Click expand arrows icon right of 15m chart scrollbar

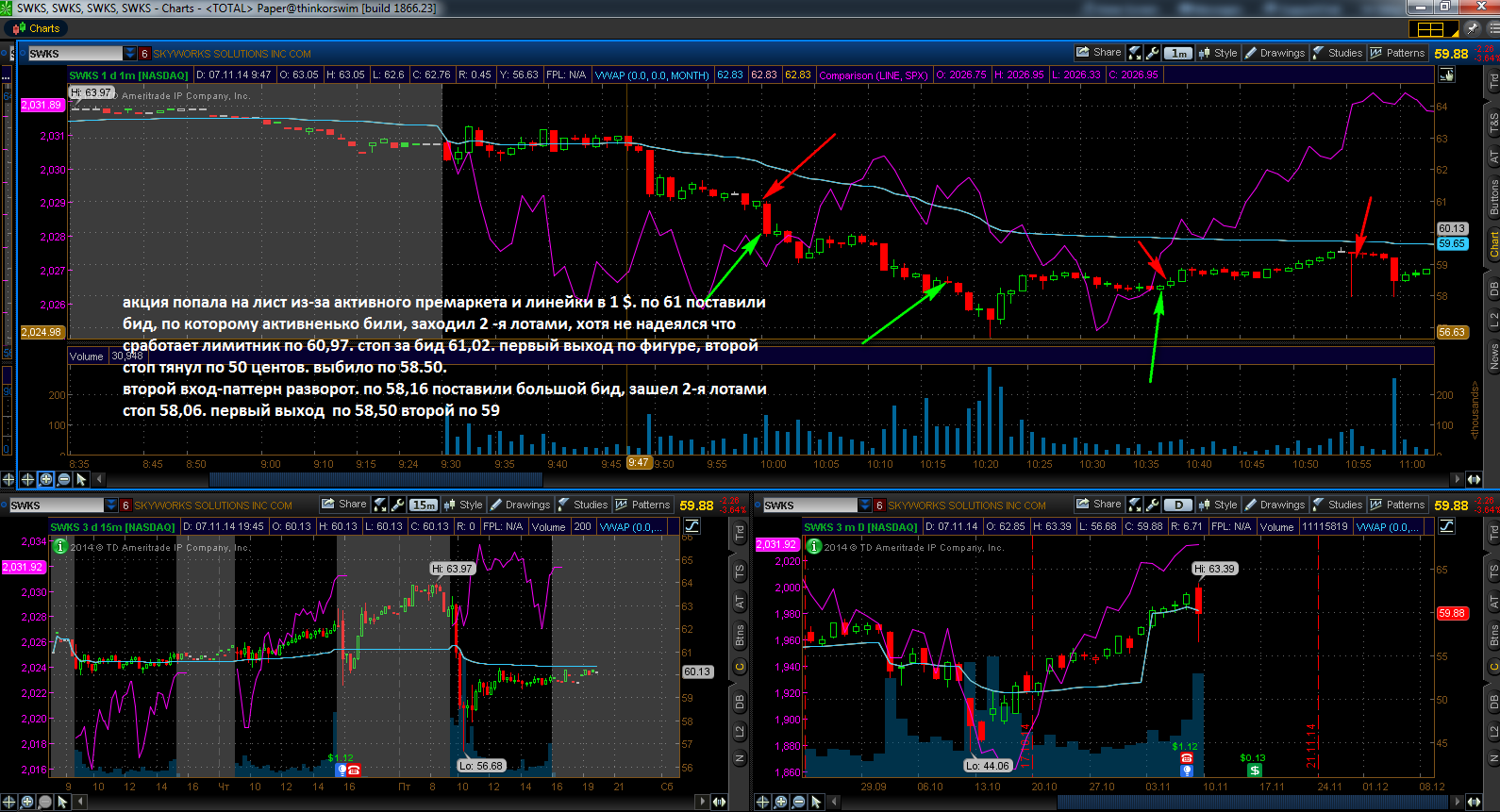click(719, 802)
